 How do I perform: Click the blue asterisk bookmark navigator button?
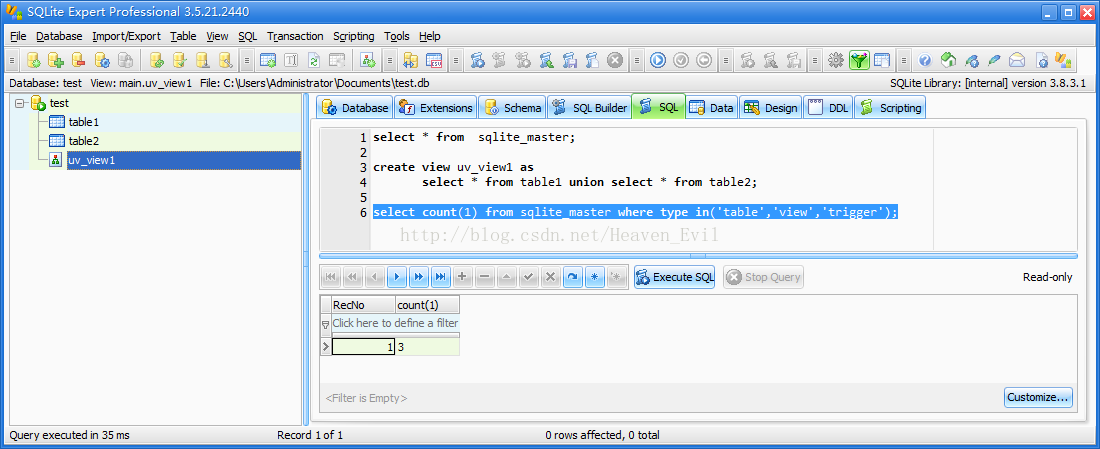tap(594, 277)
